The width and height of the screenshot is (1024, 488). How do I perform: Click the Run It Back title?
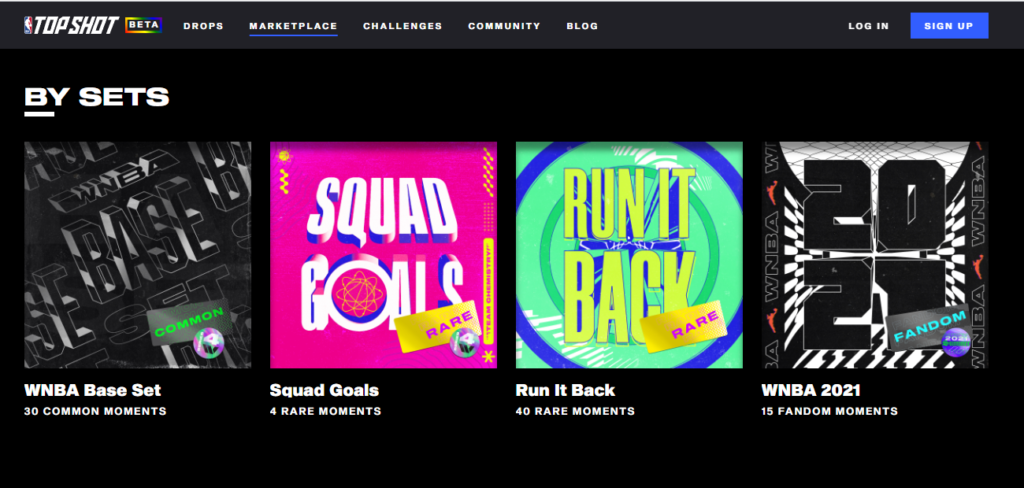point(566,391)
